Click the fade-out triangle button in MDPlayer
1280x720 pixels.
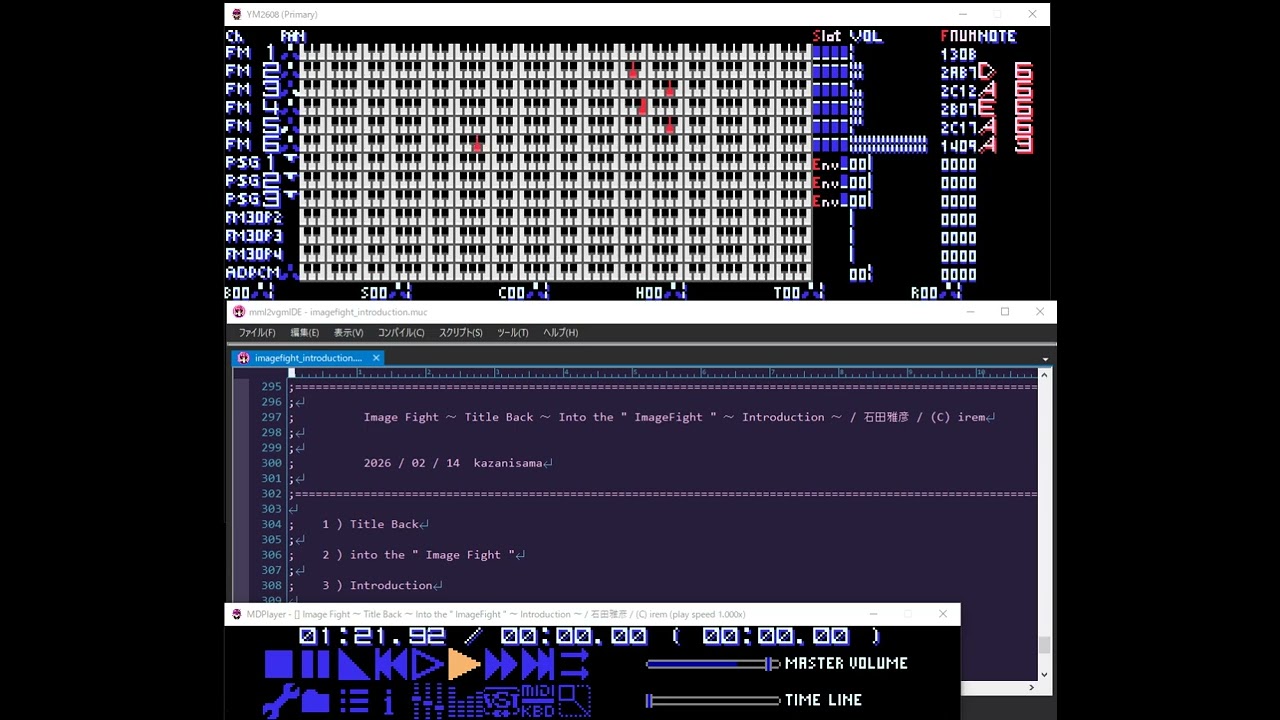(x=353, y=664)
